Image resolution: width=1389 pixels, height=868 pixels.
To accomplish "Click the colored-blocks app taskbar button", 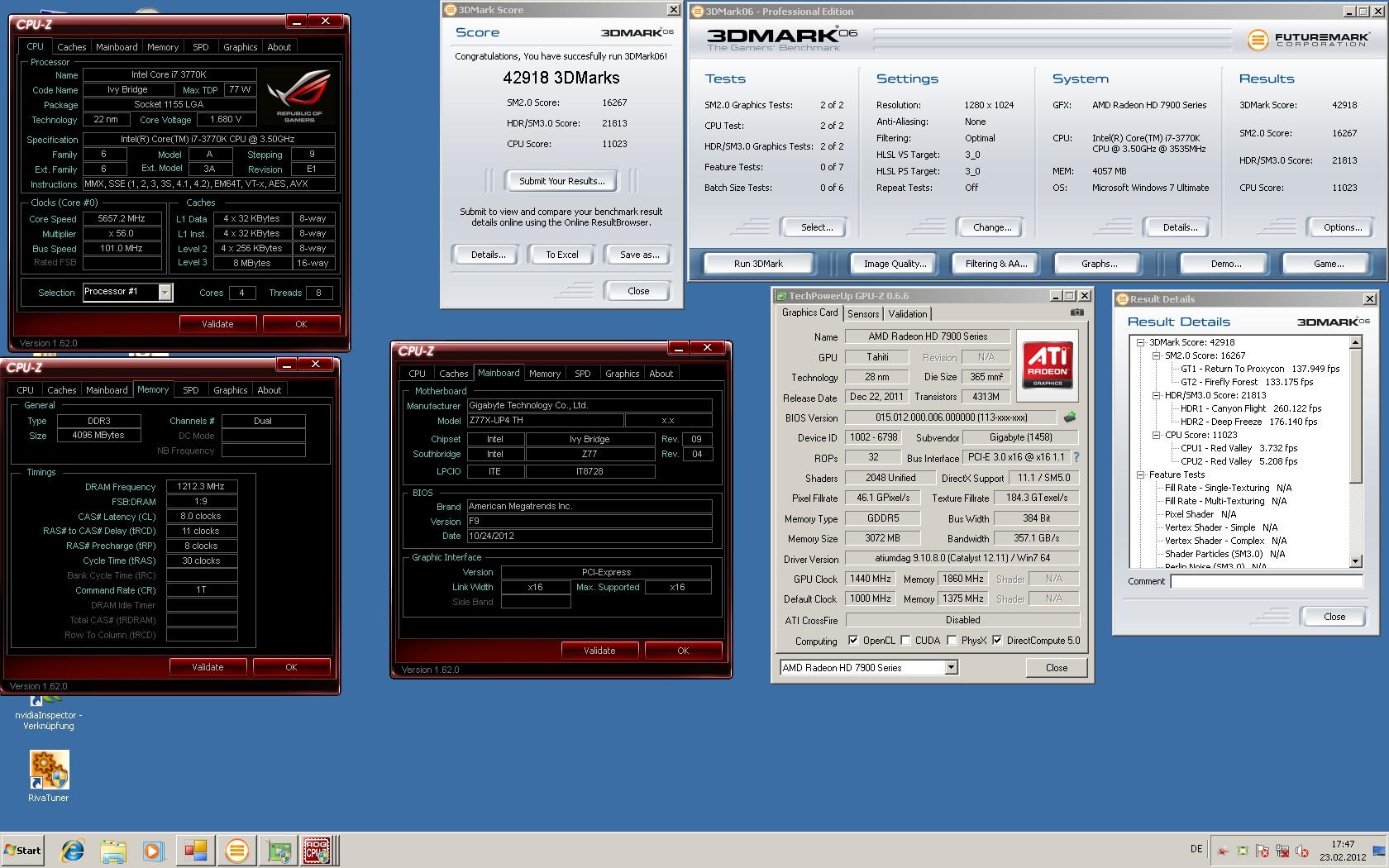I will [196, 850].
